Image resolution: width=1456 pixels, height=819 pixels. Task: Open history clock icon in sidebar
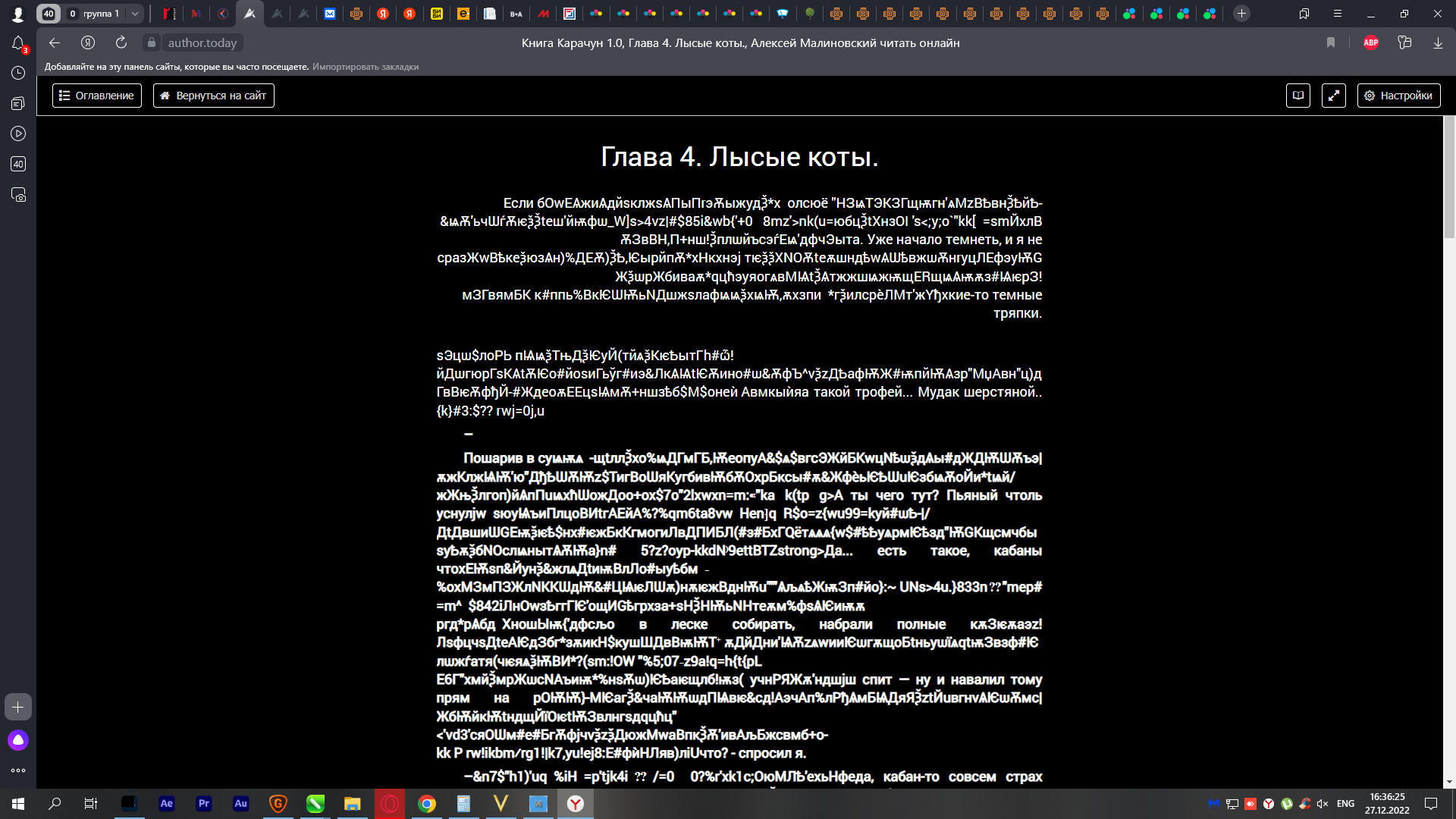18,73
